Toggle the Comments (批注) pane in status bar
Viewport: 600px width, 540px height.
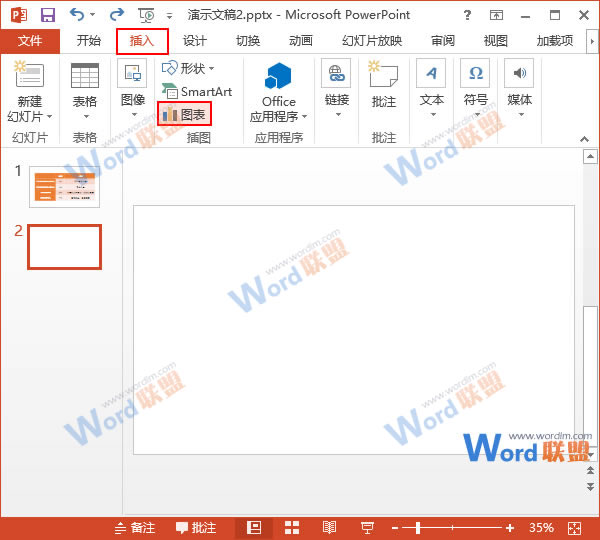(x=196, y=528)
